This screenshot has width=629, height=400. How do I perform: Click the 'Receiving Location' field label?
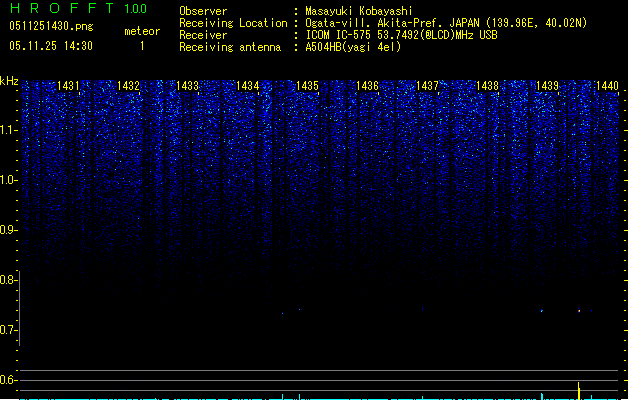coord(233,23)
